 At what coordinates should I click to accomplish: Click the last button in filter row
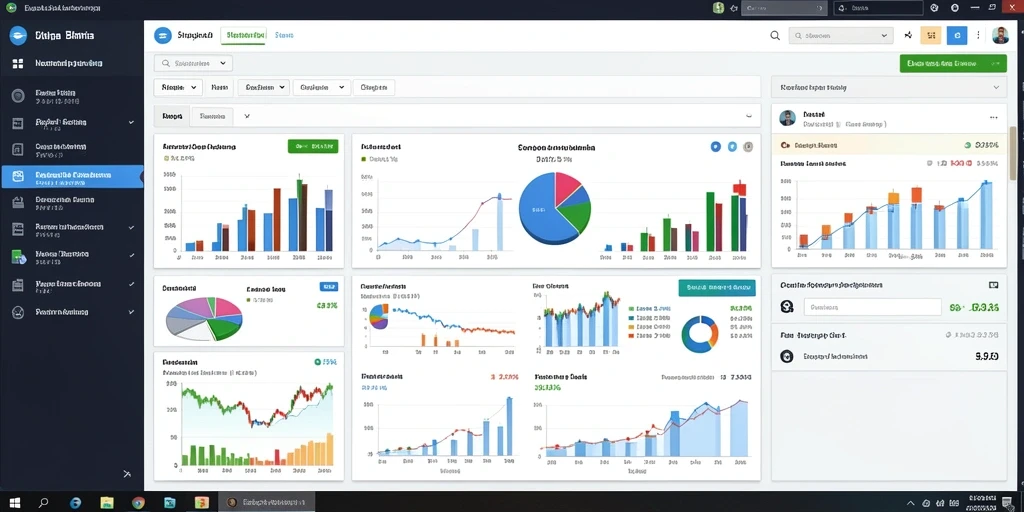[x=374, y=87]
